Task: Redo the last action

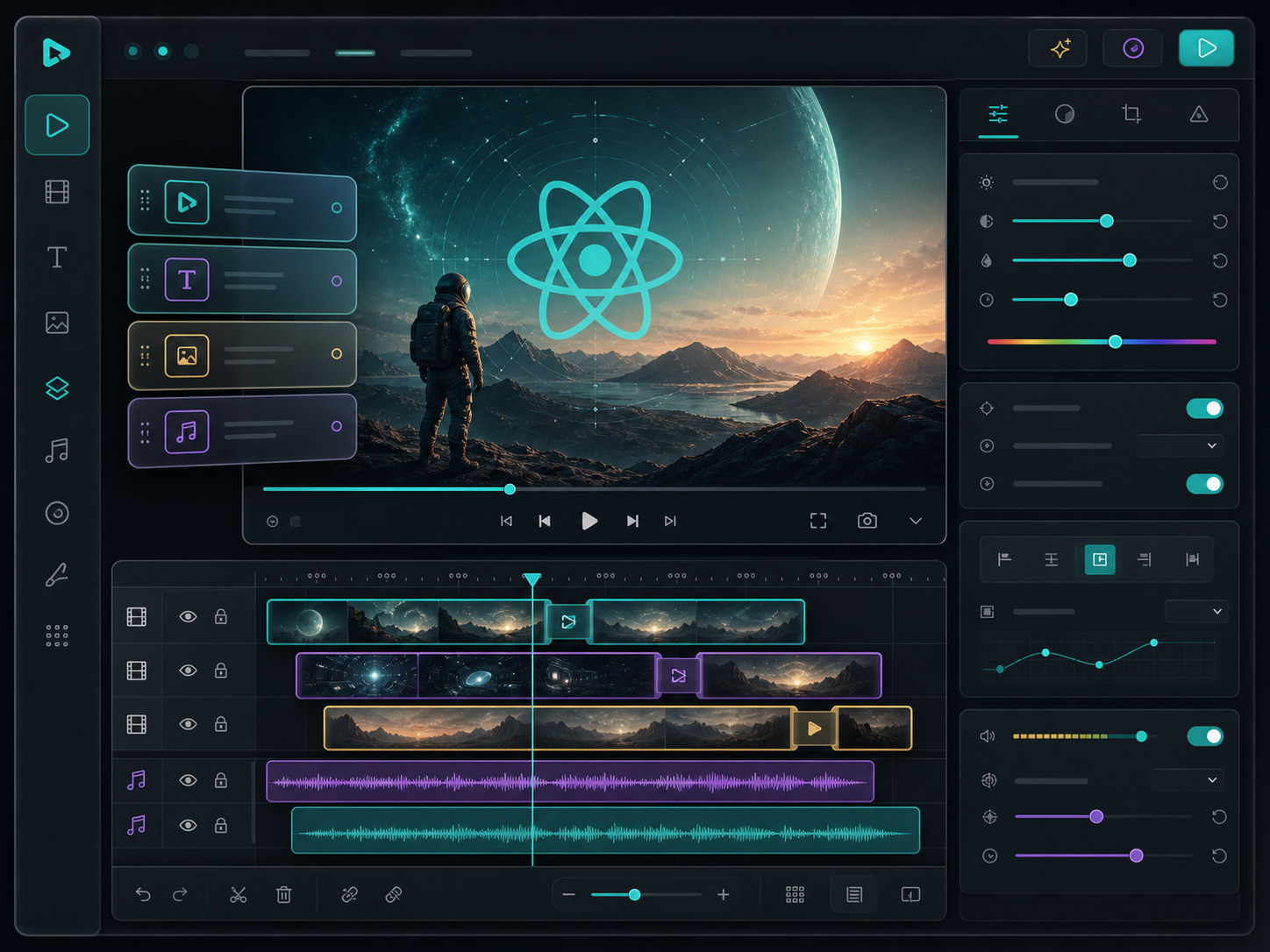Action: click(180, 894)
